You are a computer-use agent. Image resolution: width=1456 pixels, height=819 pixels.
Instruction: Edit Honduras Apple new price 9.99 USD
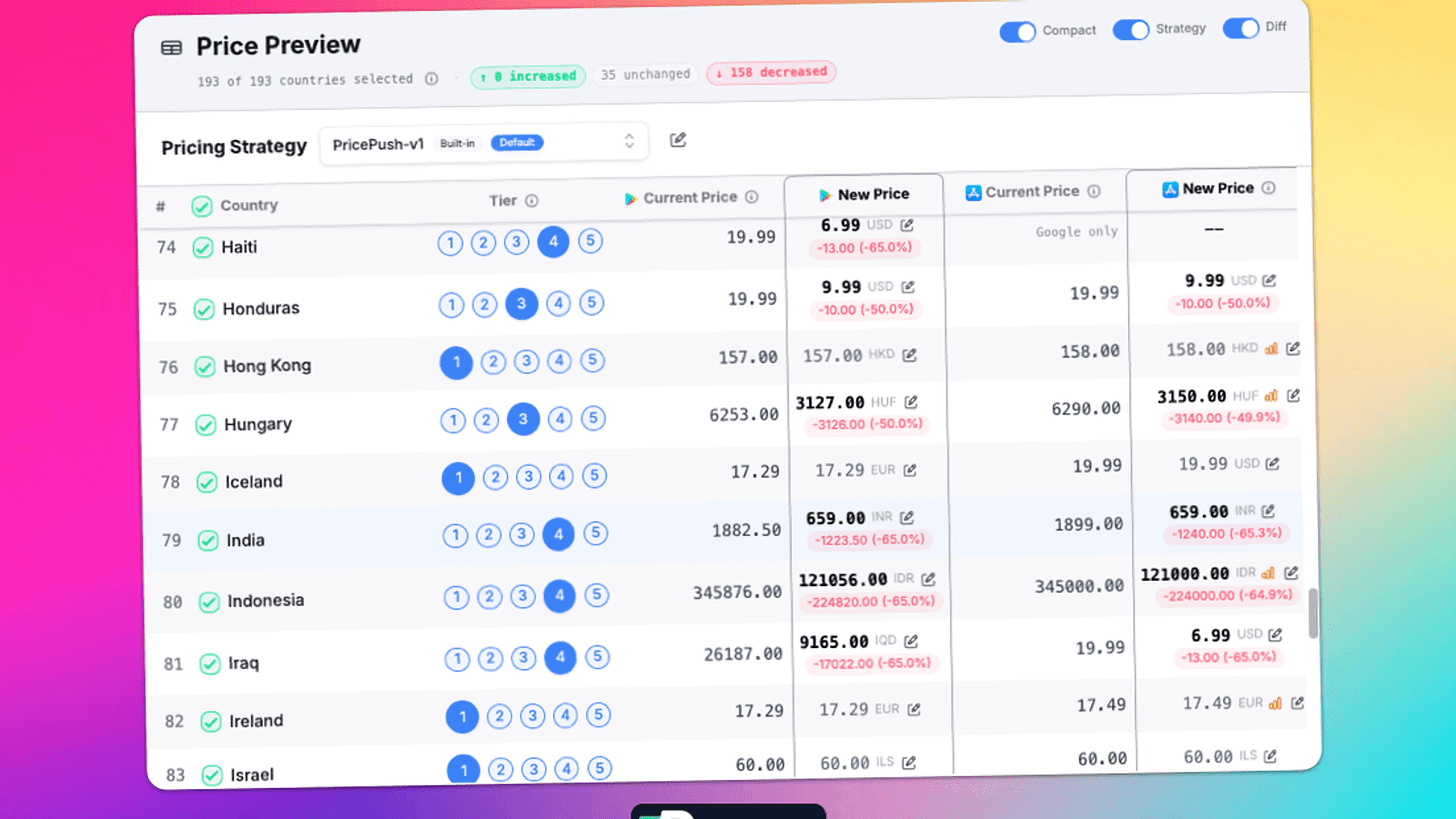tap(1270, 281)
